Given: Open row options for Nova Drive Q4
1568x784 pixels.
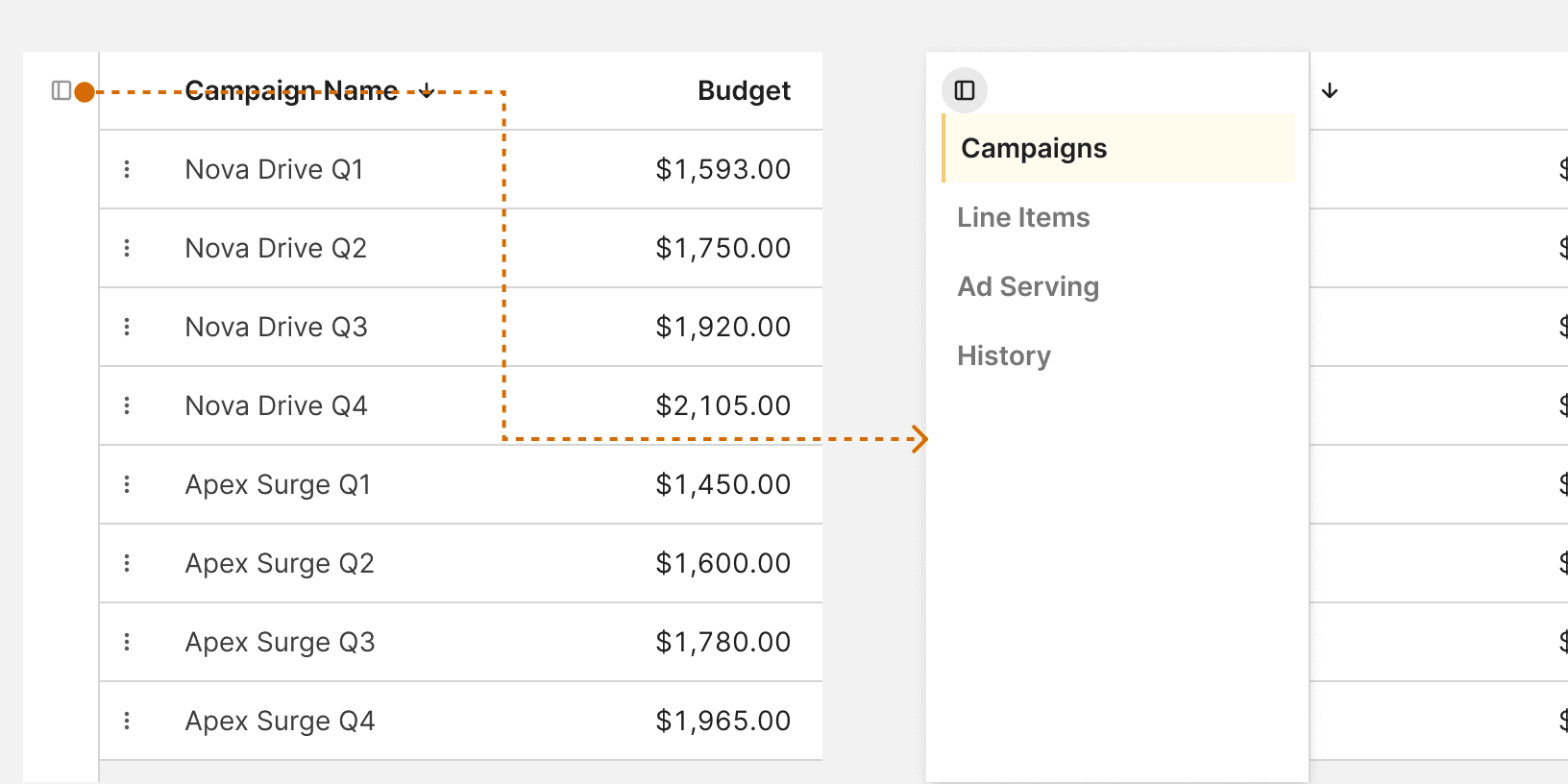Looking at the screenshot, I should click(x=127, y=405).
